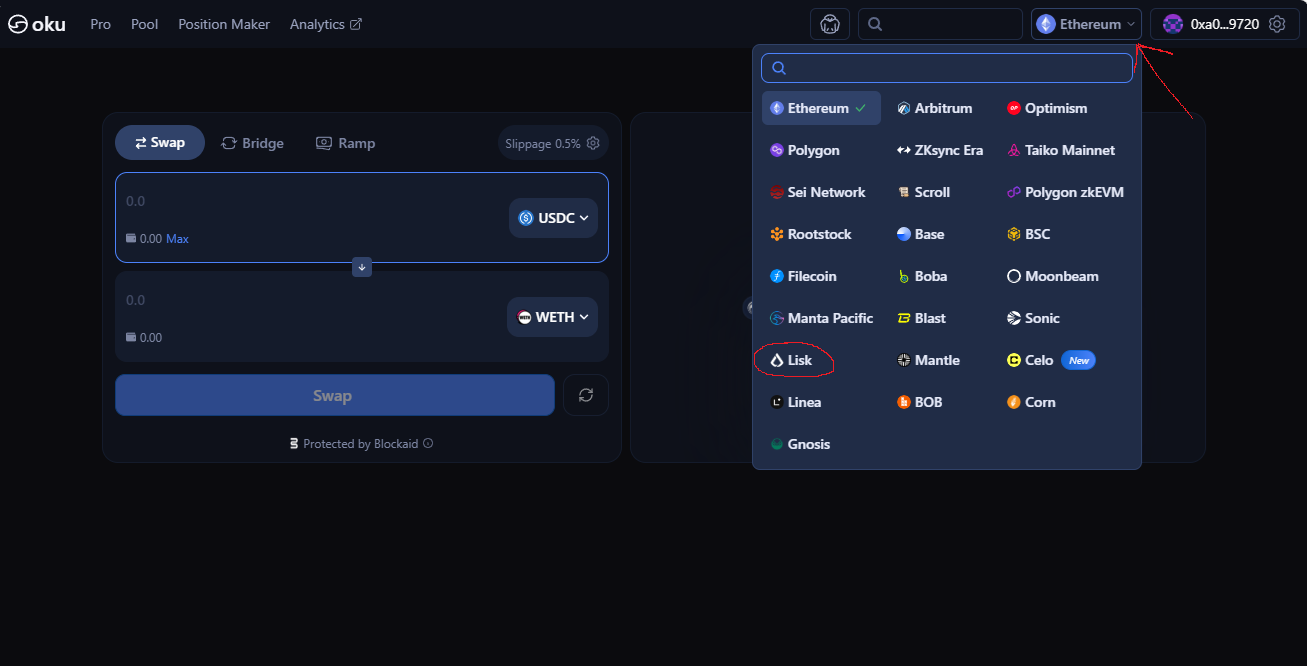Viewport: 1307px width, 666px height.
Task: Select Linea network
Action: tap(796, 402)
